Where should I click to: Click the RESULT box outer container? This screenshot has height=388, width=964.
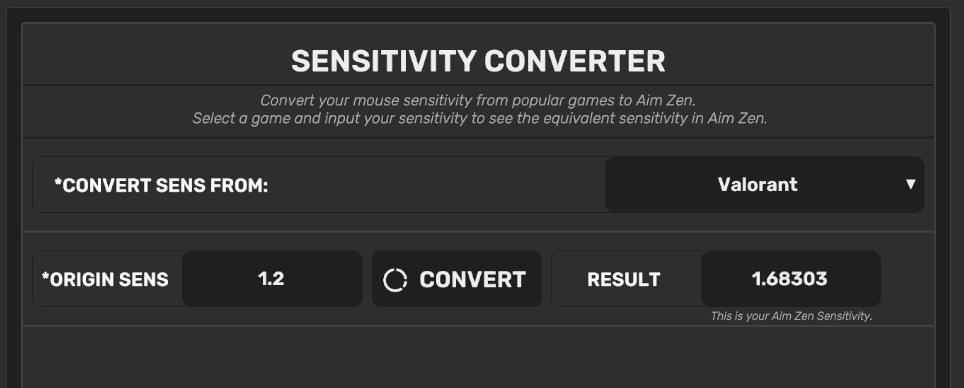(x=716, y=279)
